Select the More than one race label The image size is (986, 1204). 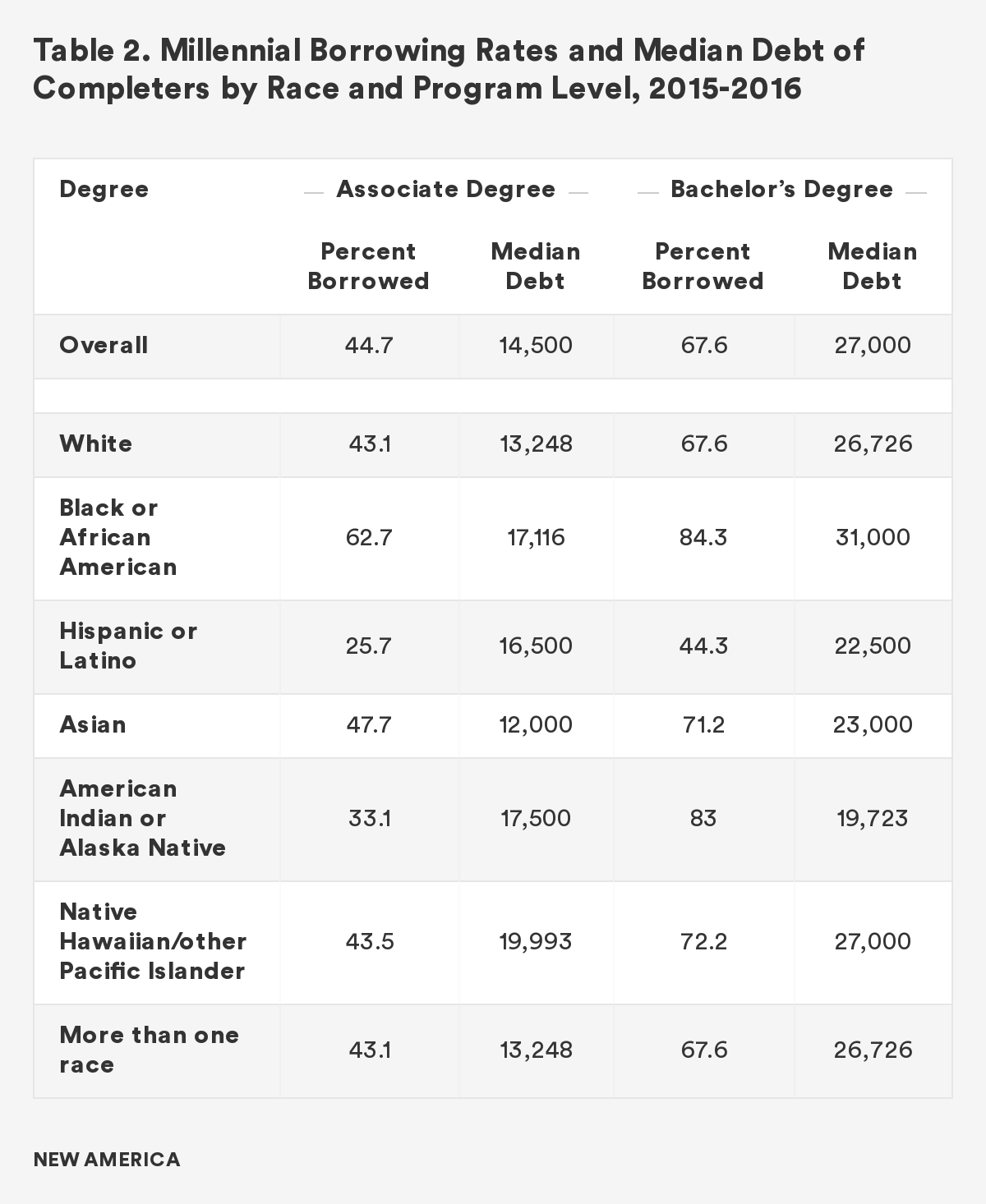149,1050
